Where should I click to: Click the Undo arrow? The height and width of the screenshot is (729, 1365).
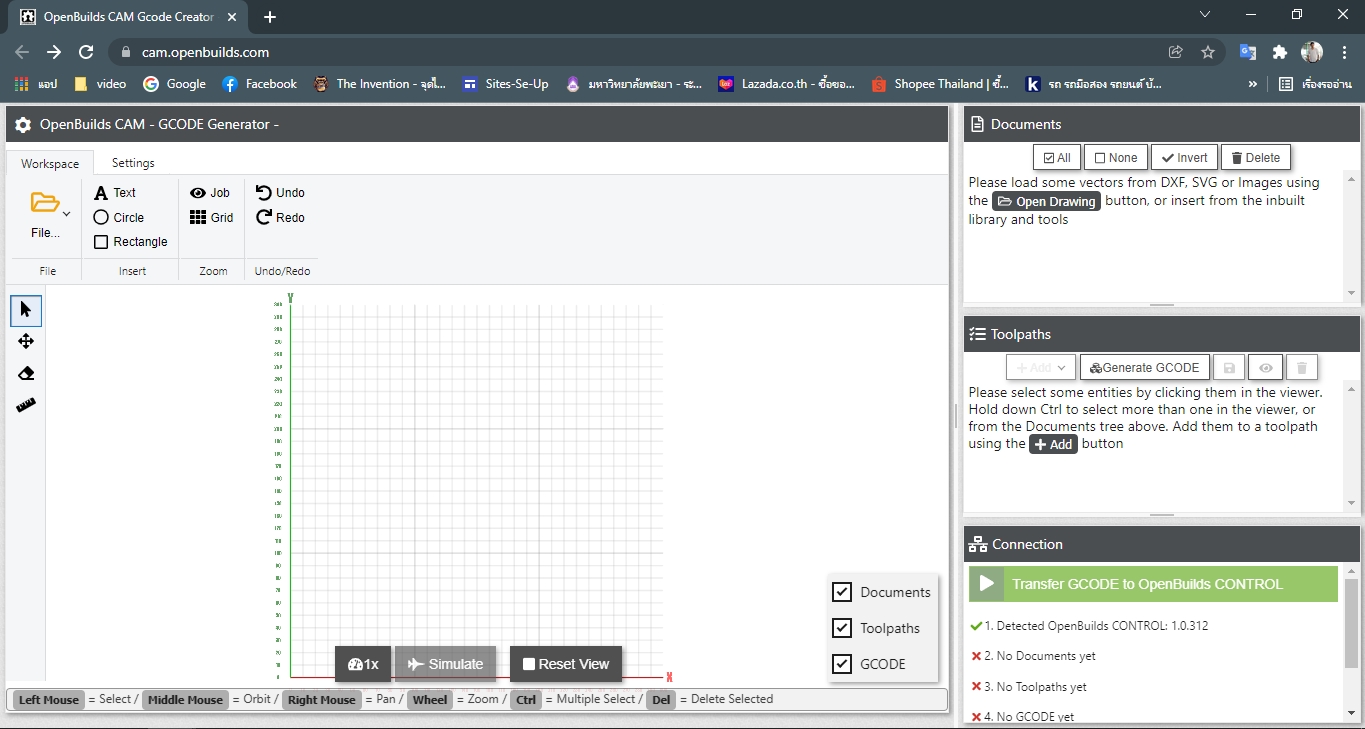coord(280,192)
